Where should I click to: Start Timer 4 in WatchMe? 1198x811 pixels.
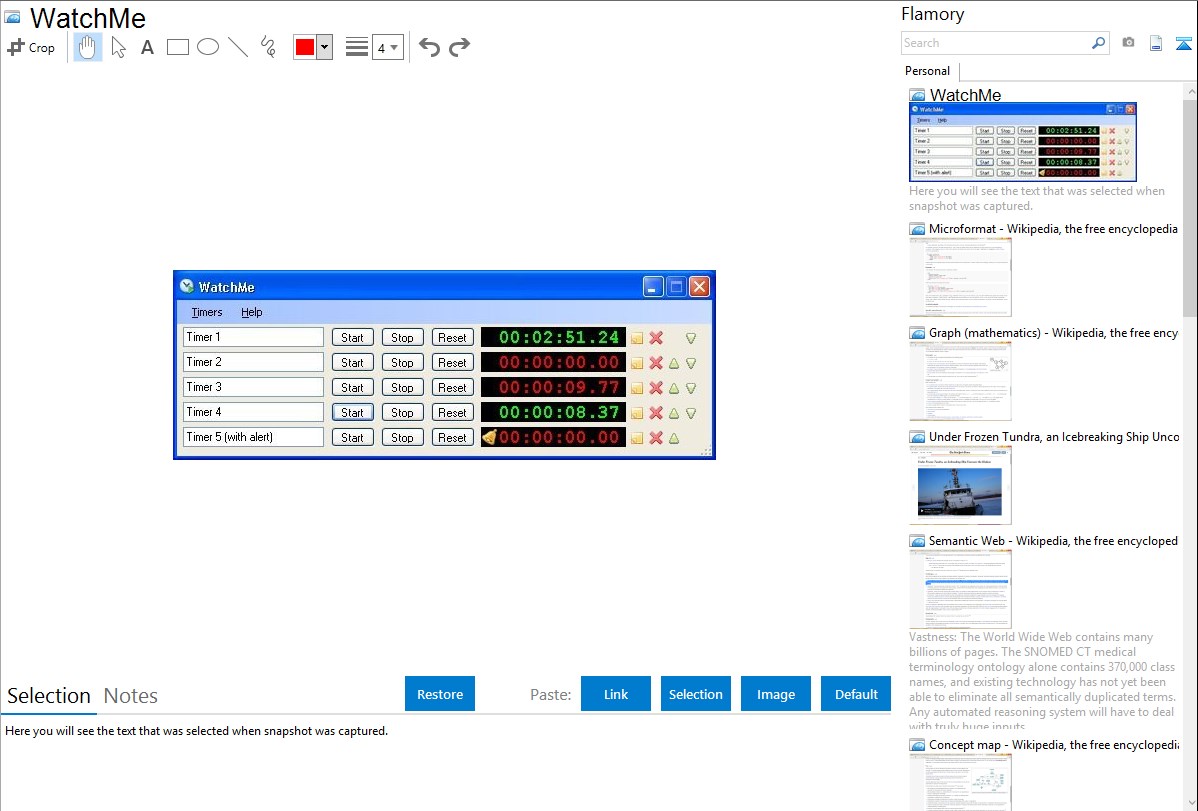point(352,413)
